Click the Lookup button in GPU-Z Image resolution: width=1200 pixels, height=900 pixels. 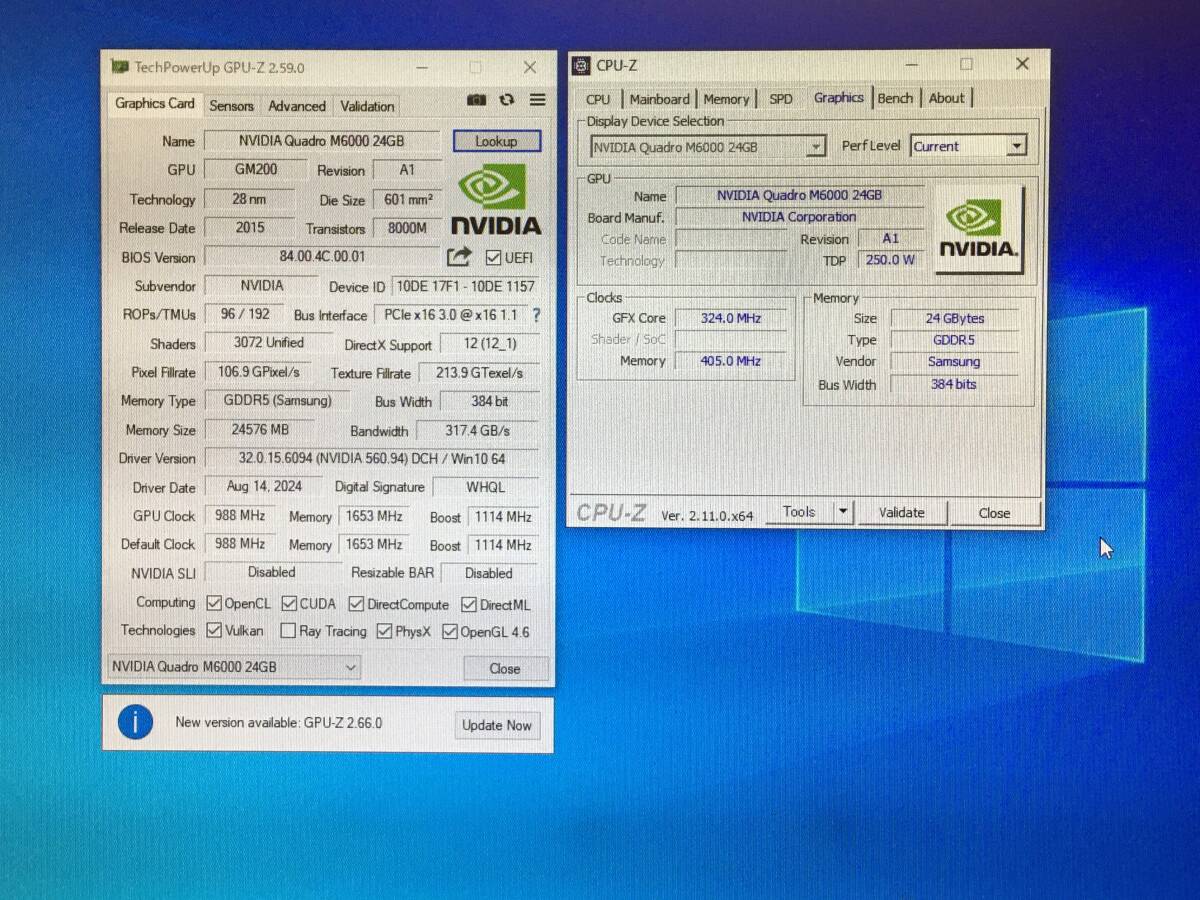tap(496, 141)
